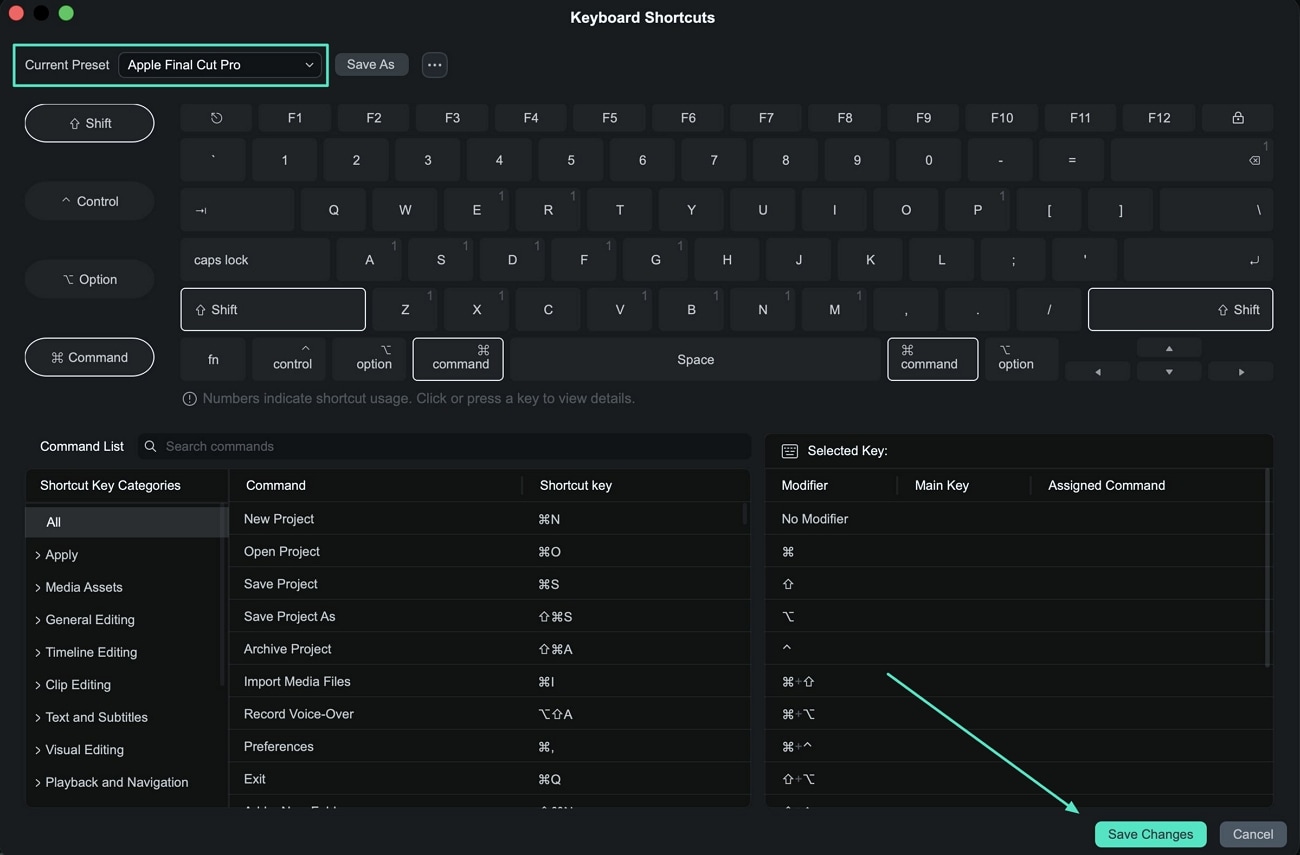
Task: Click the keyboard icon beside Selected Key
Action: (789, 451)
